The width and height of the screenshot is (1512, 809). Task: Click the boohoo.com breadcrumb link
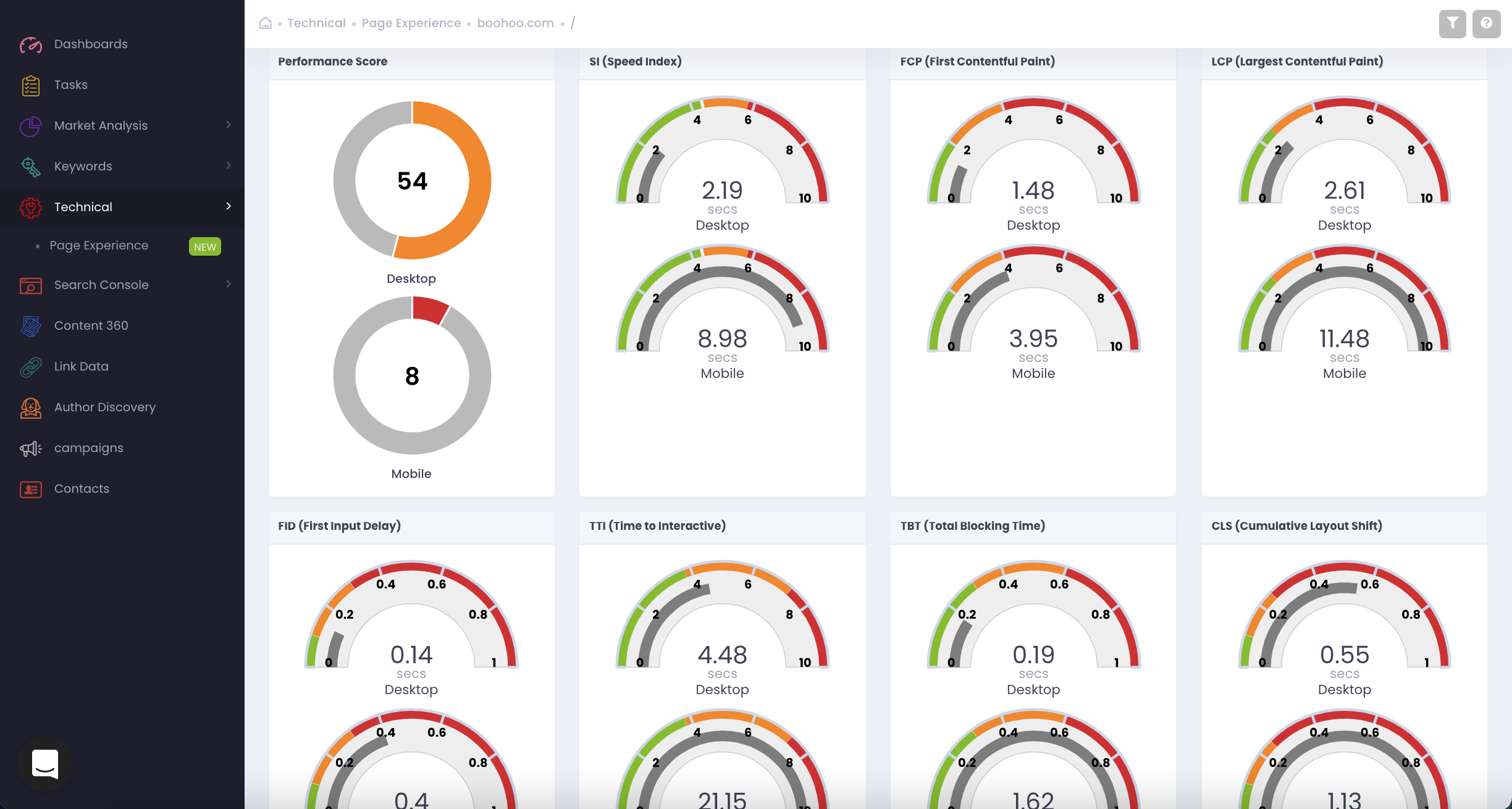tap(515, 23)
